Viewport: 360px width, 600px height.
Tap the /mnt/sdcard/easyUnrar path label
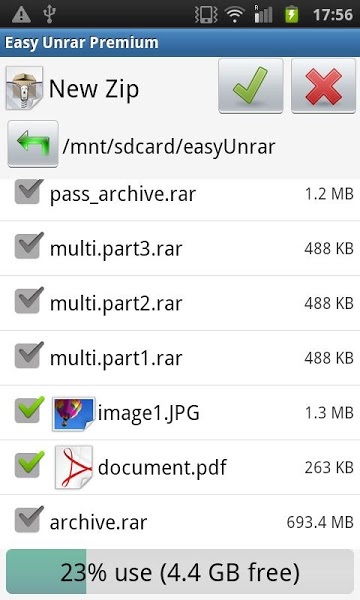pyautogui.click(x=169, y=147)
